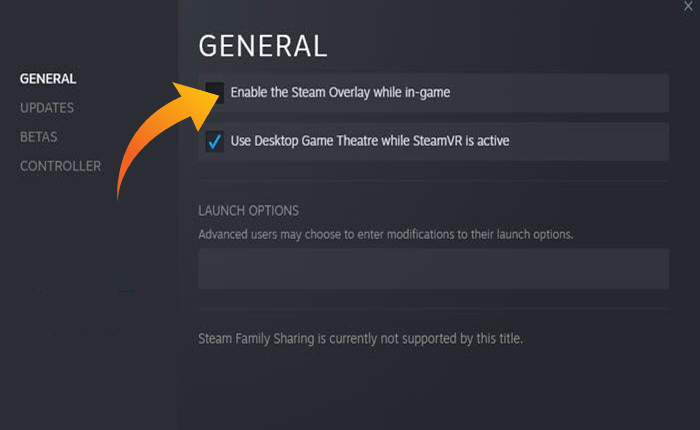The image size is (700, 430).
Task: Click the "Enable the Steam Overlay while in-game" label
Action: 340,92
